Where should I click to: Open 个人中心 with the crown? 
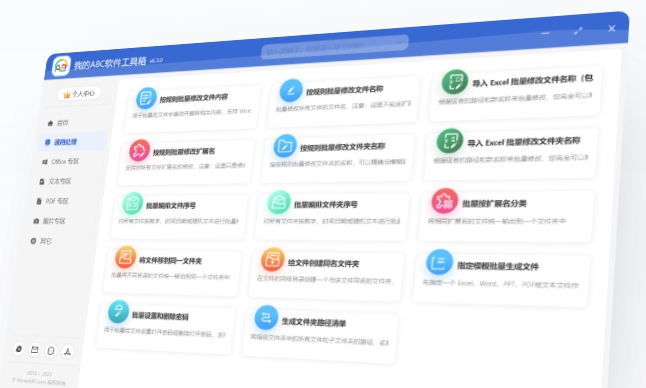79,94
